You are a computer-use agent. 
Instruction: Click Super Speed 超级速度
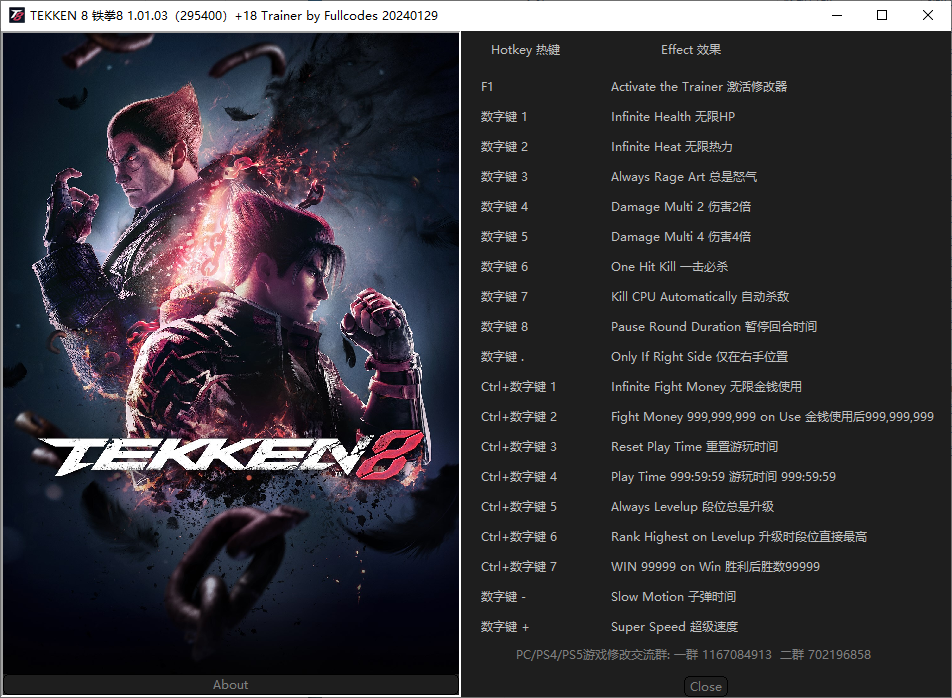pos(675,627)
